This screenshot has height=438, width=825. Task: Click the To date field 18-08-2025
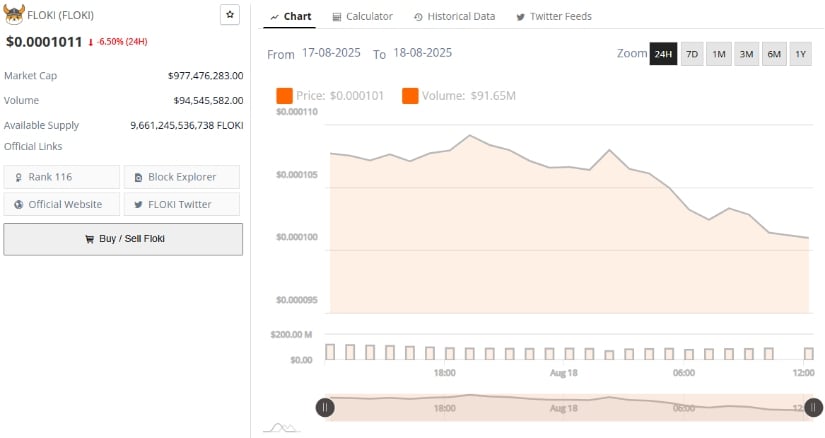click(x=422, y=53)
